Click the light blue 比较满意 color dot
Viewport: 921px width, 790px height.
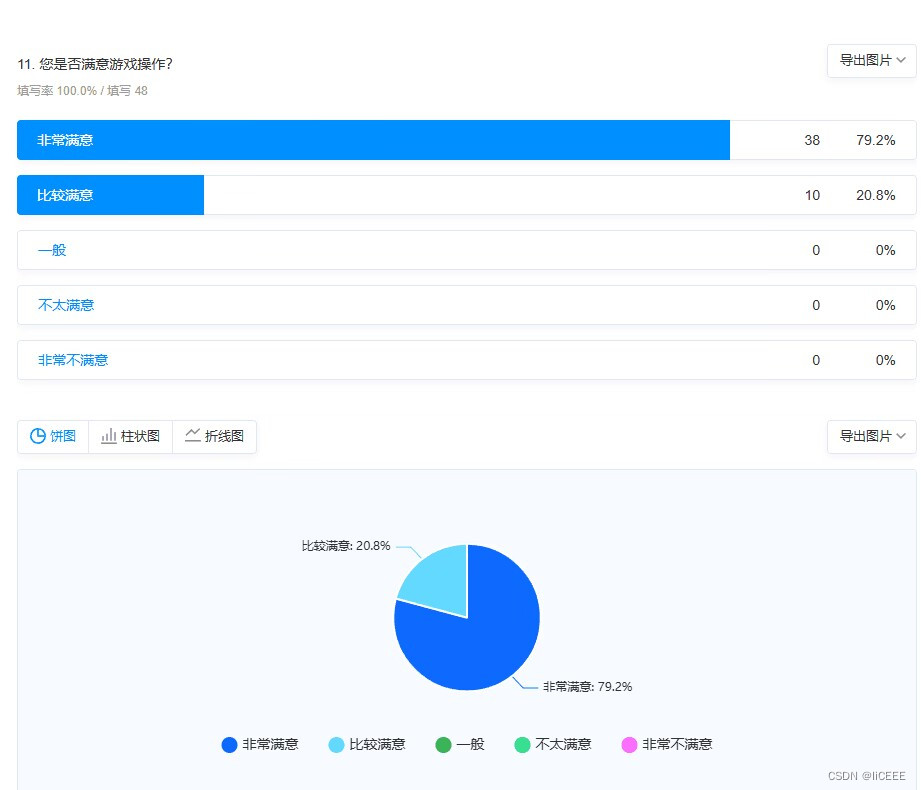click(x=336, y=744)
